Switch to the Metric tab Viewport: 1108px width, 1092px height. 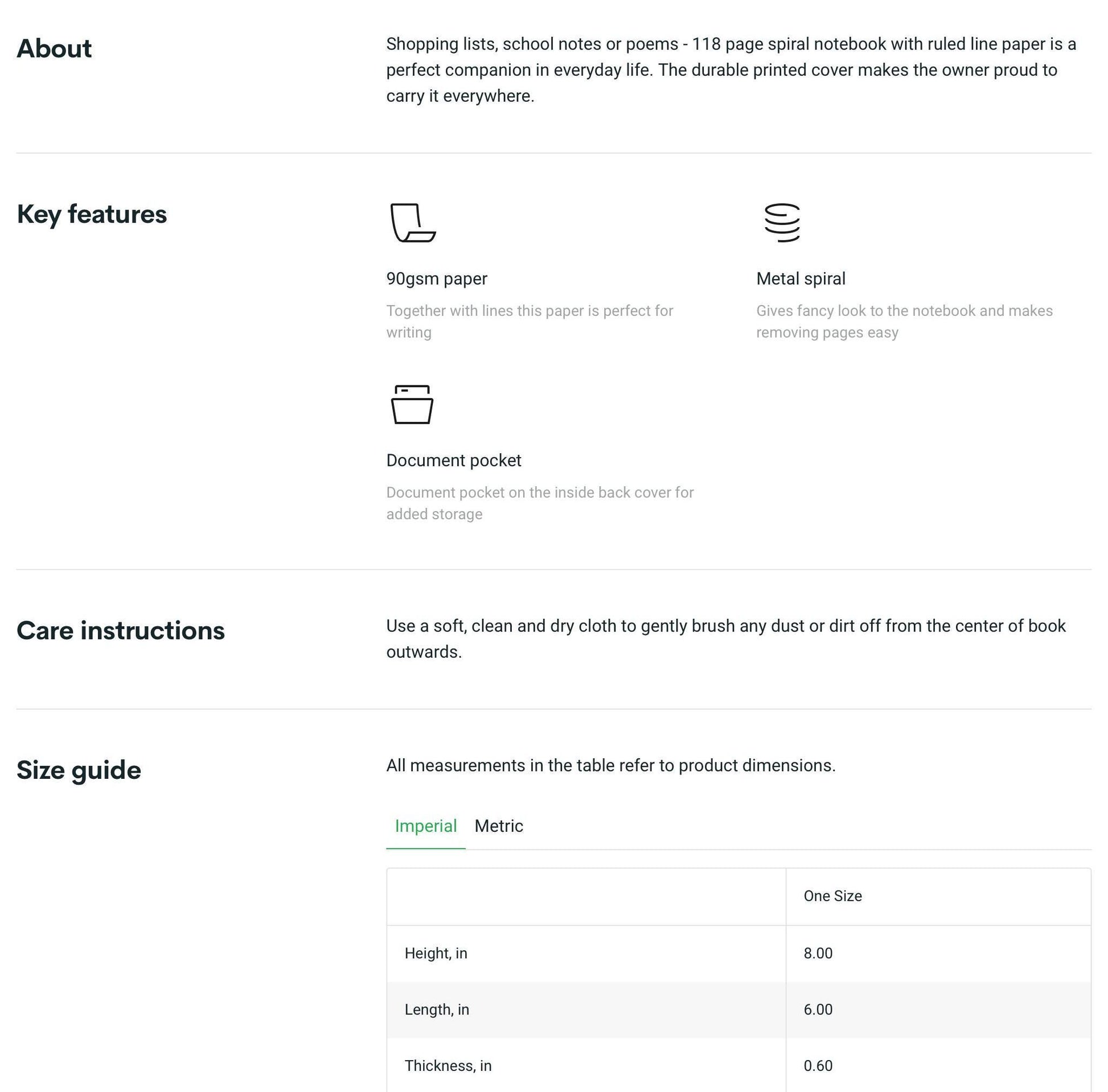(498, 826)
